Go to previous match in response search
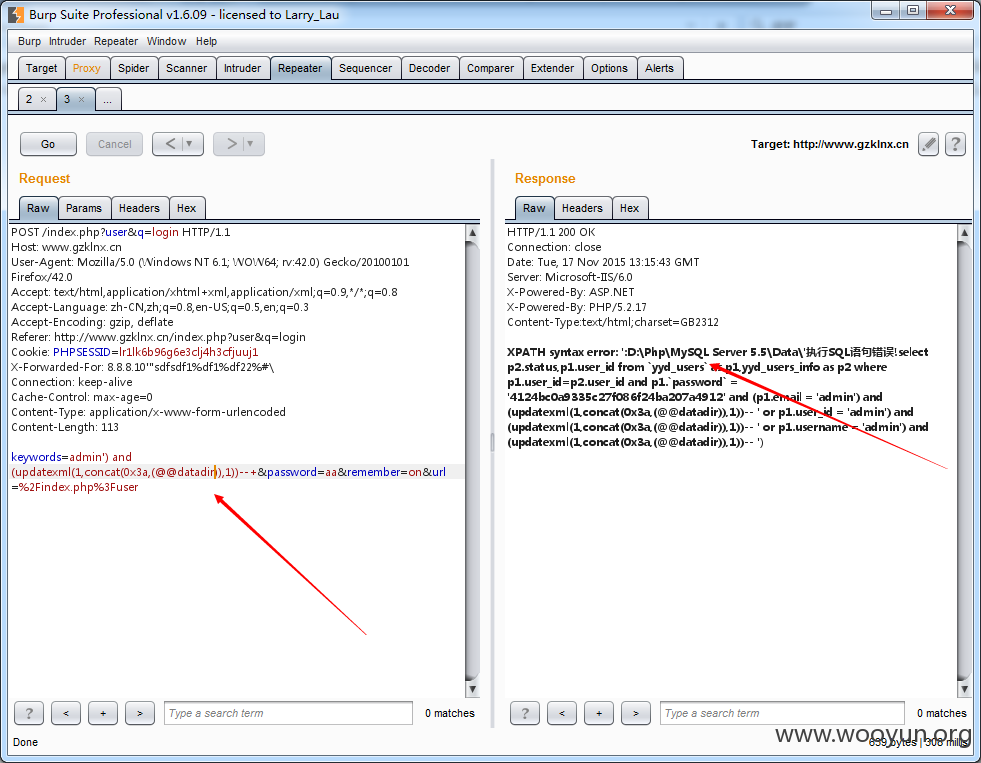This screenshot has height=763, width=981. pos(562,713)
